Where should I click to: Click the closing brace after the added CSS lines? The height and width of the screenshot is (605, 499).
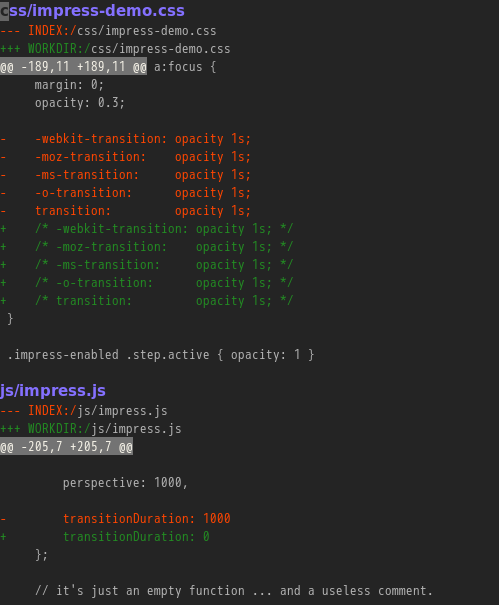[x=10, y=319]
